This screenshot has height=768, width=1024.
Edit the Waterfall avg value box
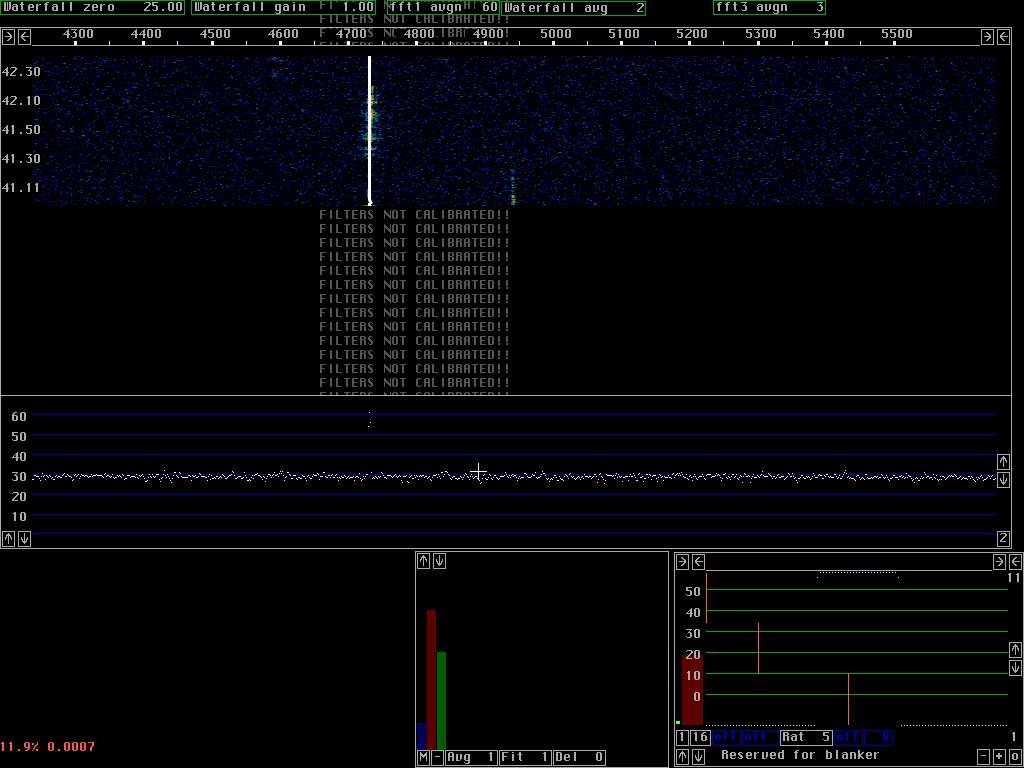pyautogui.click(x=573, y=8)
